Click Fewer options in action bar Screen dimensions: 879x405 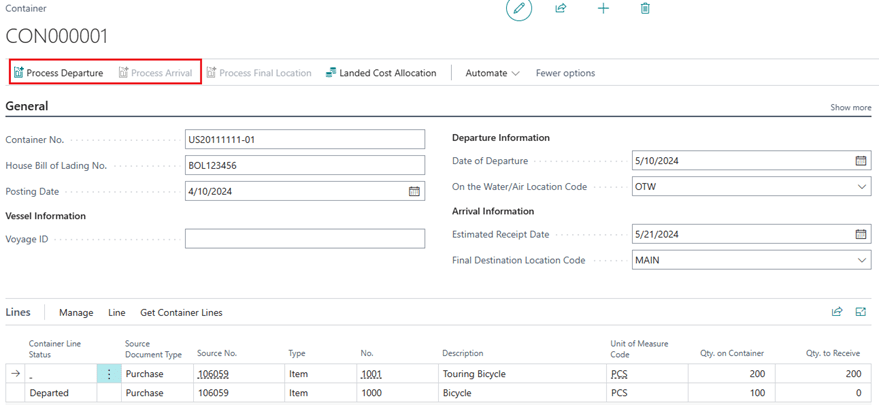(x=565, y=73)
